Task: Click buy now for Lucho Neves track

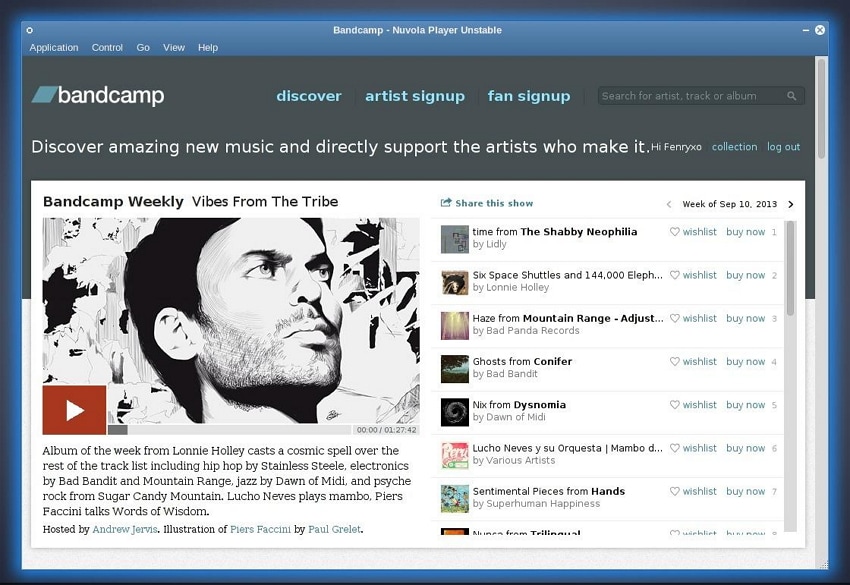Action: (x=745, y=448)
